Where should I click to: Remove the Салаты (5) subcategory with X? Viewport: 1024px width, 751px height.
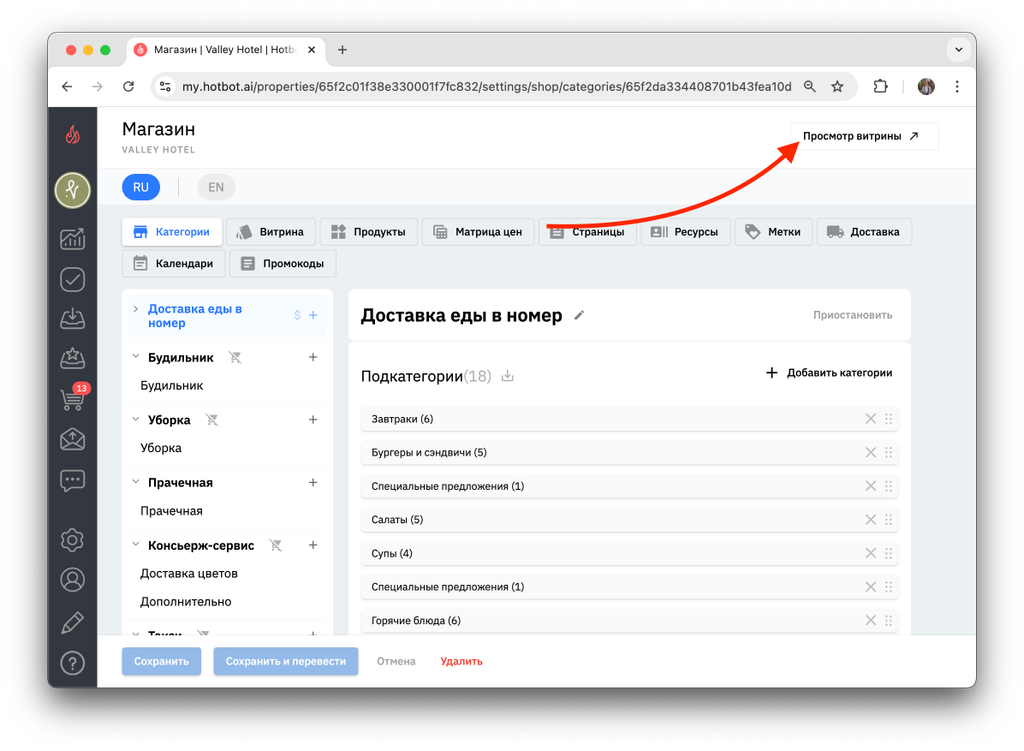871,520
